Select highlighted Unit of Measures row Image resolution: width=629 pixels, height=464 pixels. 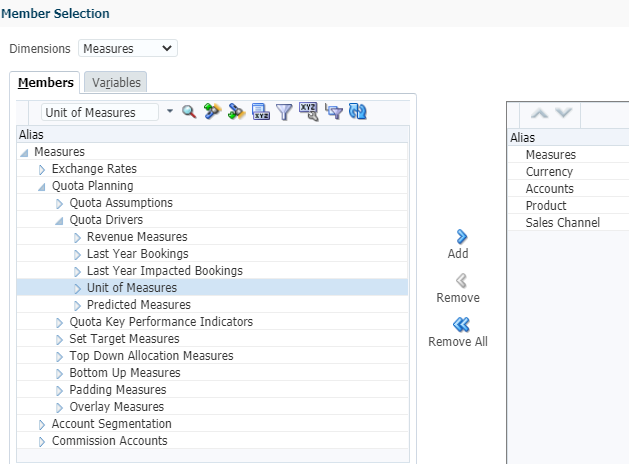pyautogui.click(x=212, y=288)
